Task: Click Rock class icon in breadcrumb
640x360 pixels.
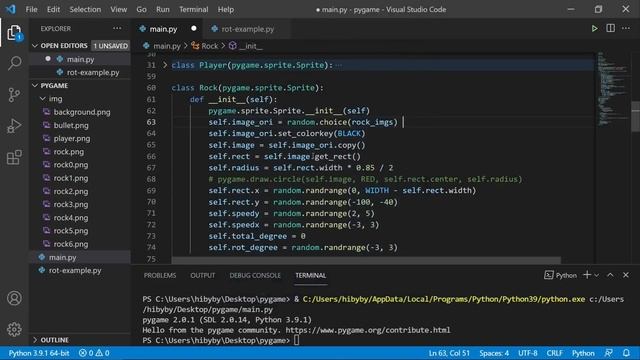Action: pos(195,46)
